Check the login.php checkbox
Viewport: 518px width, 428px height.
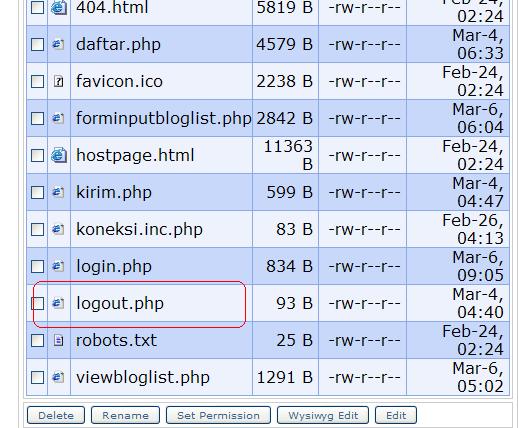[37, 266]
